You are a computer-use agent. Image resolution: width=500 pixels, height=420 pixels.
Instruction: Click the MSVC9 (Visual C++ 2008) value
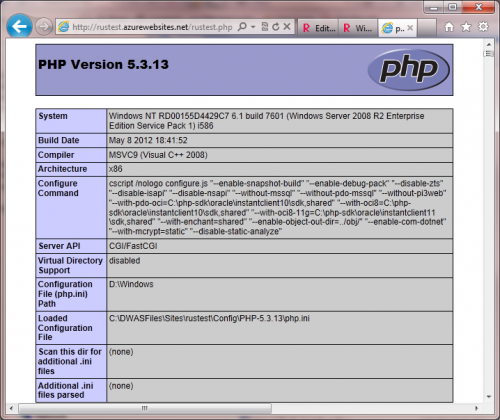[x=158, y=155]
